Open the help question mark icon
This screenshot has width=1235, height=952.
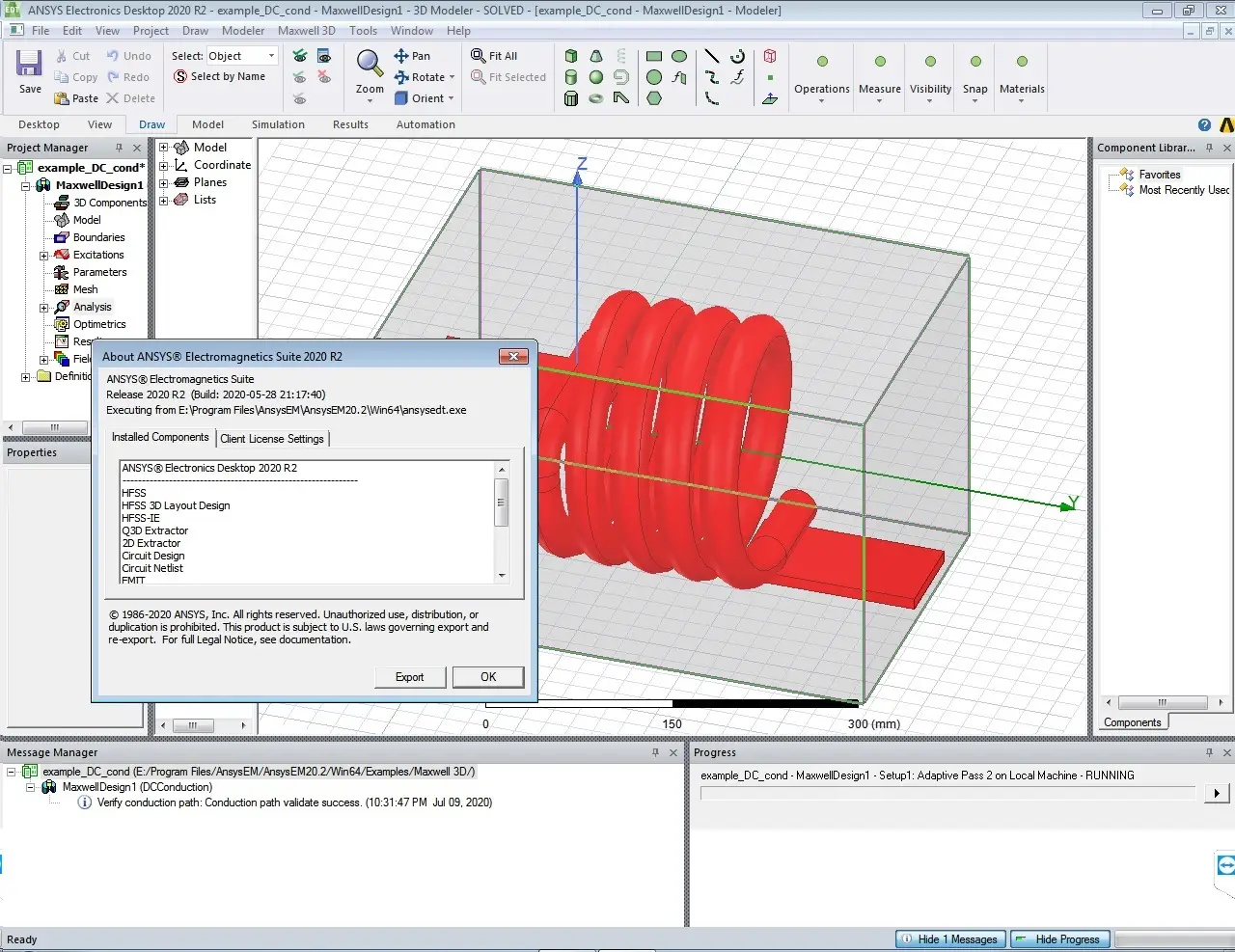pyautogui.click(x=1204, y=124)
